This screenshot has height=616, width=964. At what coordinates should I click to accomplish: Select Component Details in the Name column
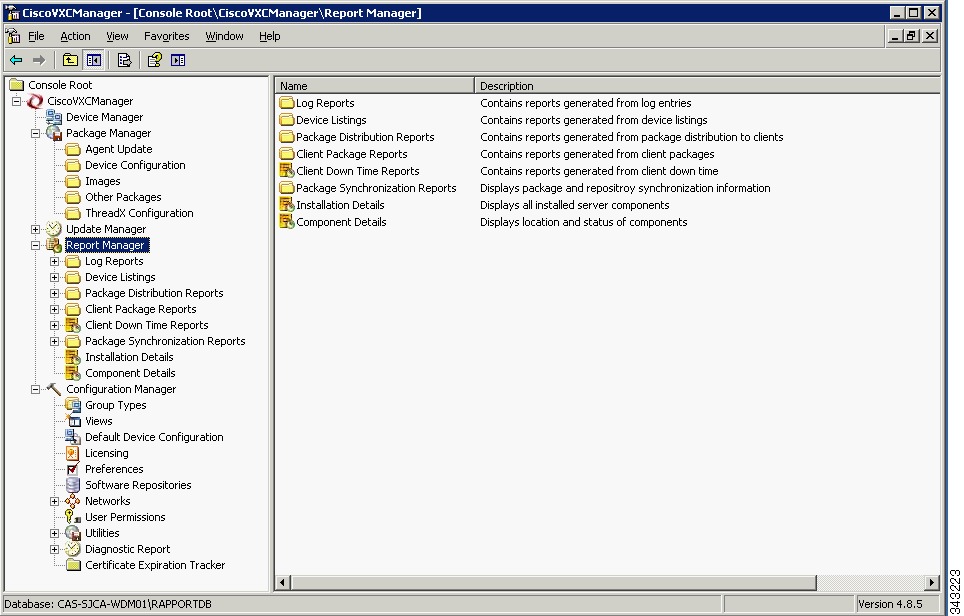pos(341,223)
